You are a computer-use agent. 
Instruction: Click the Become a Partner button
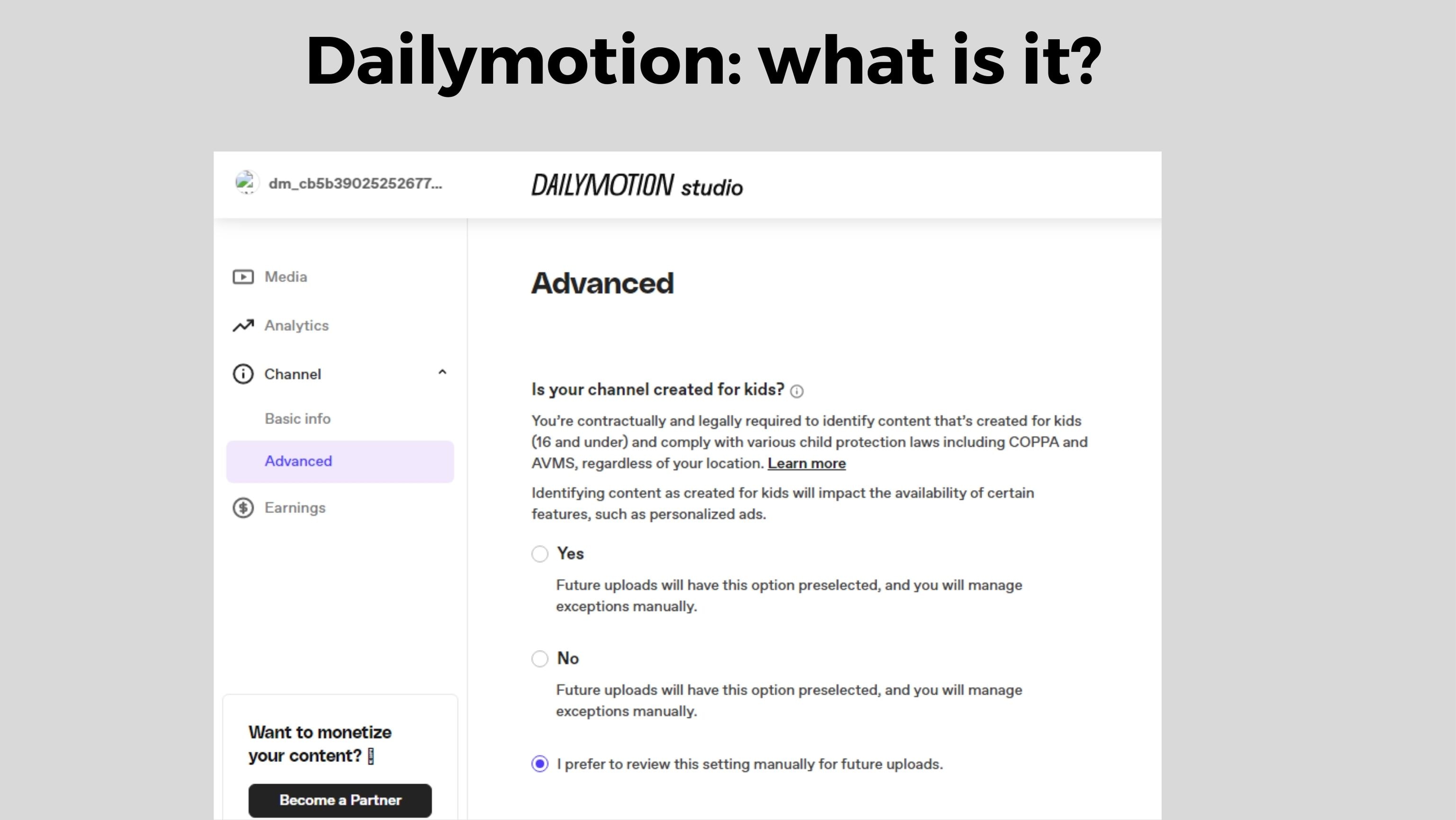click(x=340, y=800)
